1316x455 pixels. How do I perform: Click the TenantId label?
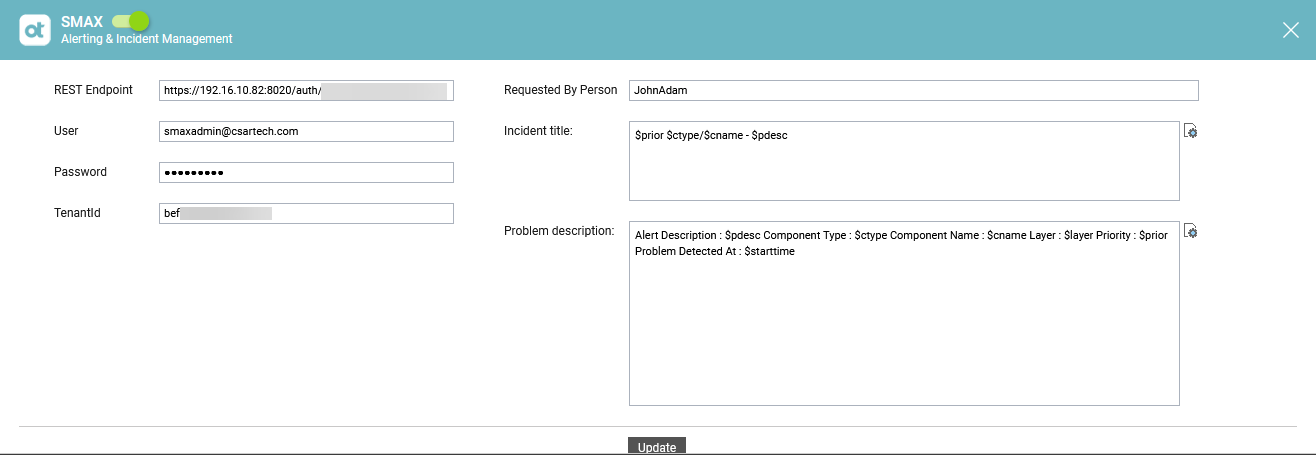[77, 213]
